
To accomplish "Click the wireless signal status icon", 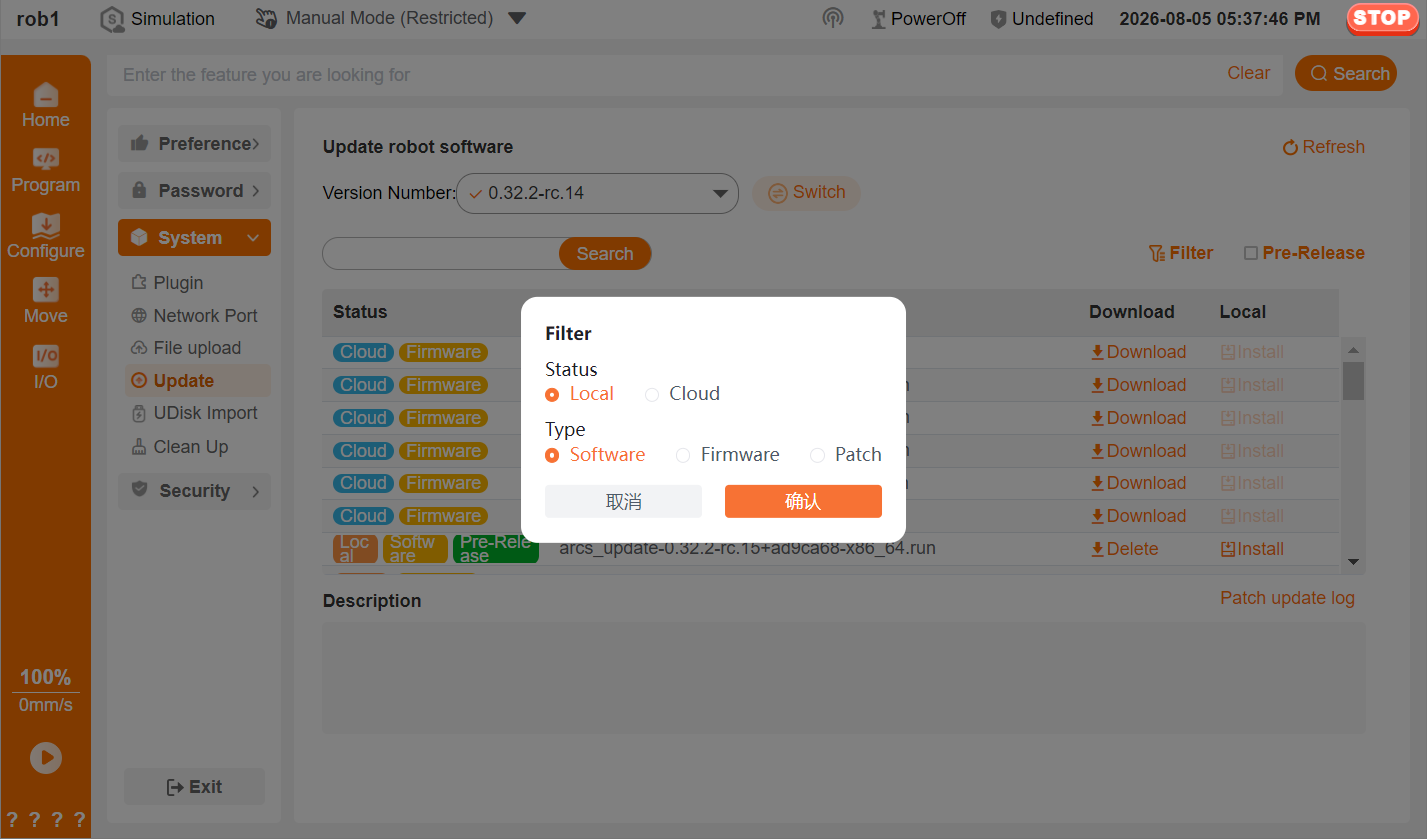I will pyautogui.click(x=833, y=18).
